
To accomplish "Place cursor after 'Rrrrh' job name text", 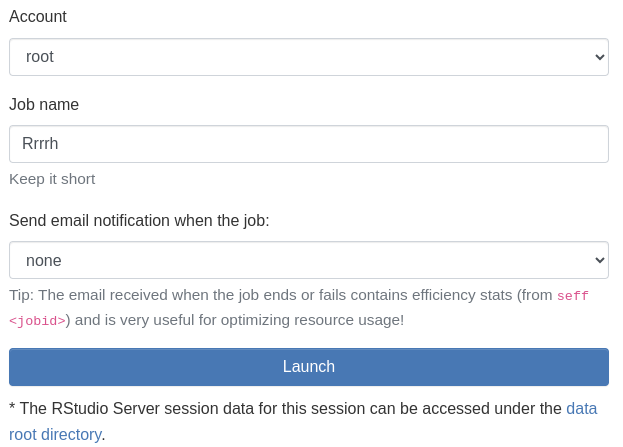I will click(60, 144).
